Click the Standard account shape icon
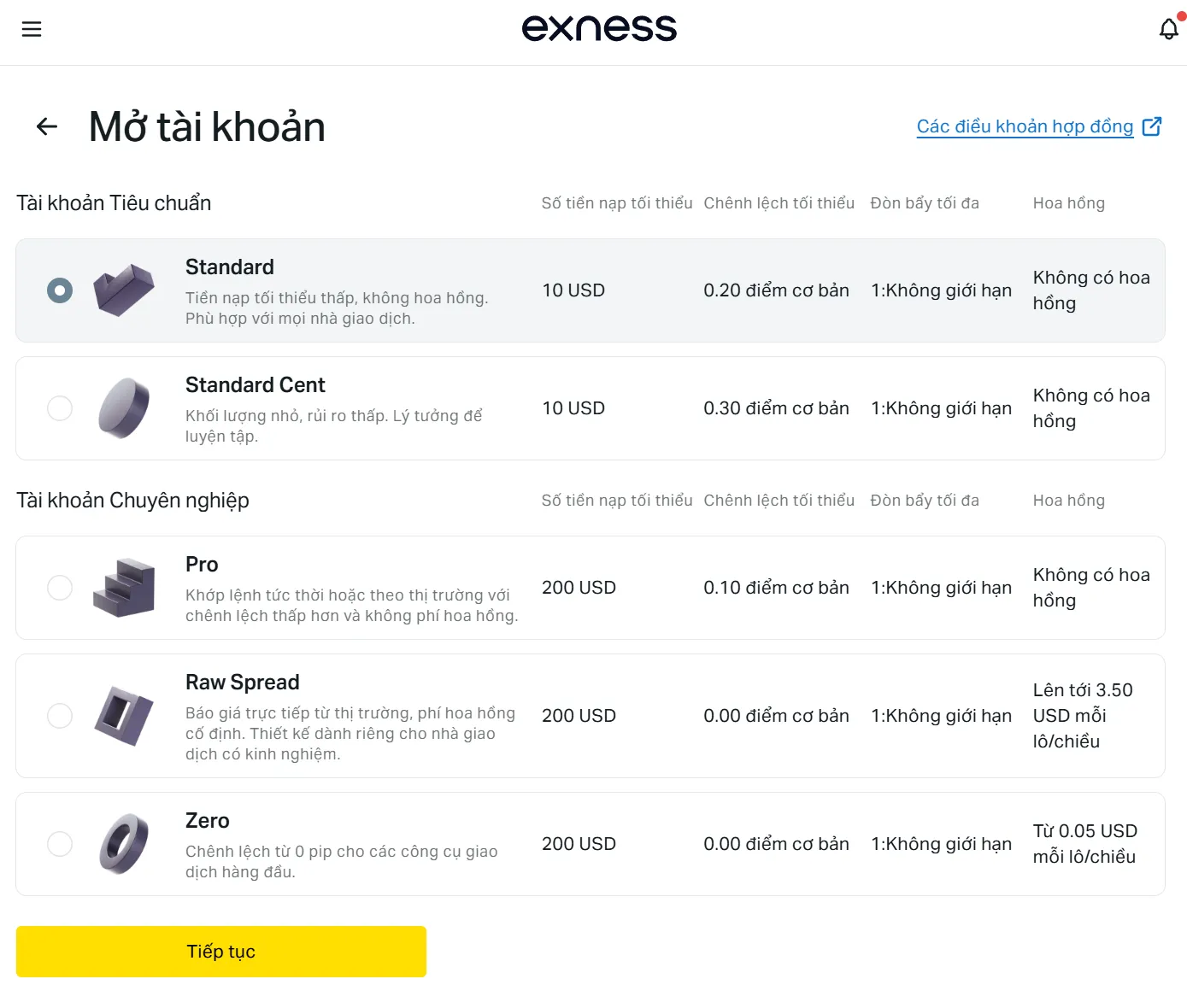This screenshot has height=1008, width=1187. point(124,290)
